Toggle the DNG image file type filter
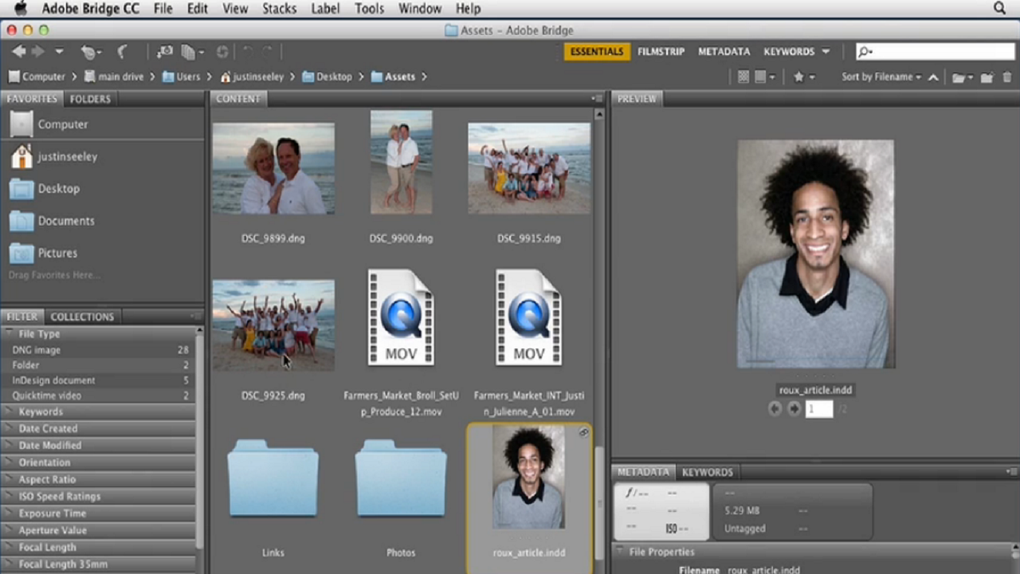Viewport: 1020px width, 574px height. pos(37,350)
